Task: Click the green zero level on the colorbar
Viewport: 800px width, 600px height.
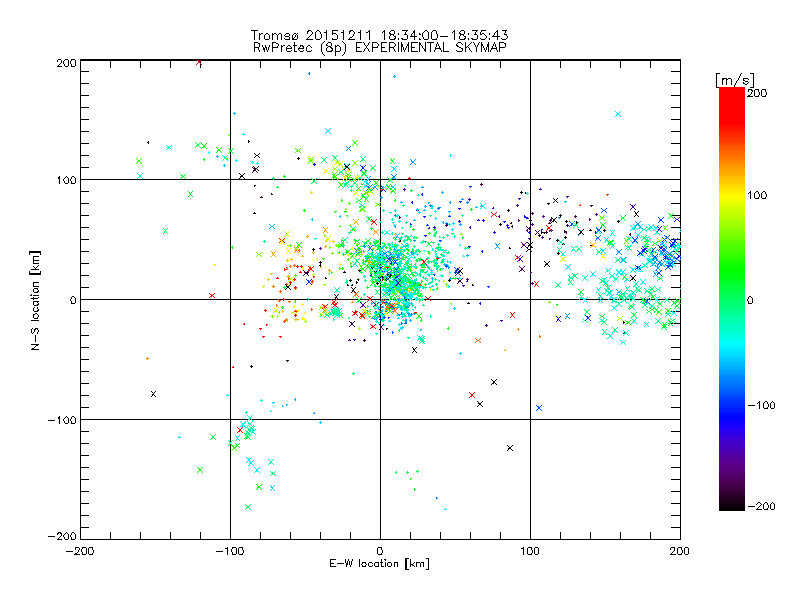Action: click(x=732, y=299)
